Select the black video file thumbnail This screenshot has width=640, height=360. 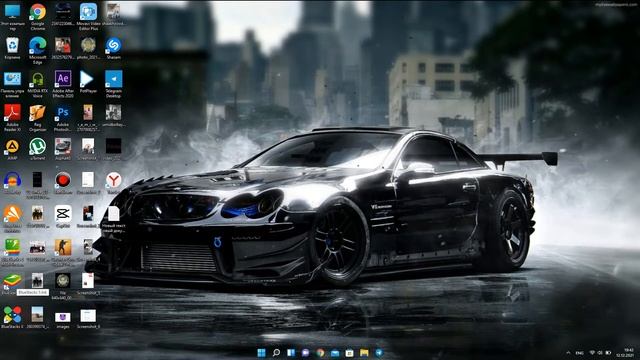point(113,146)
